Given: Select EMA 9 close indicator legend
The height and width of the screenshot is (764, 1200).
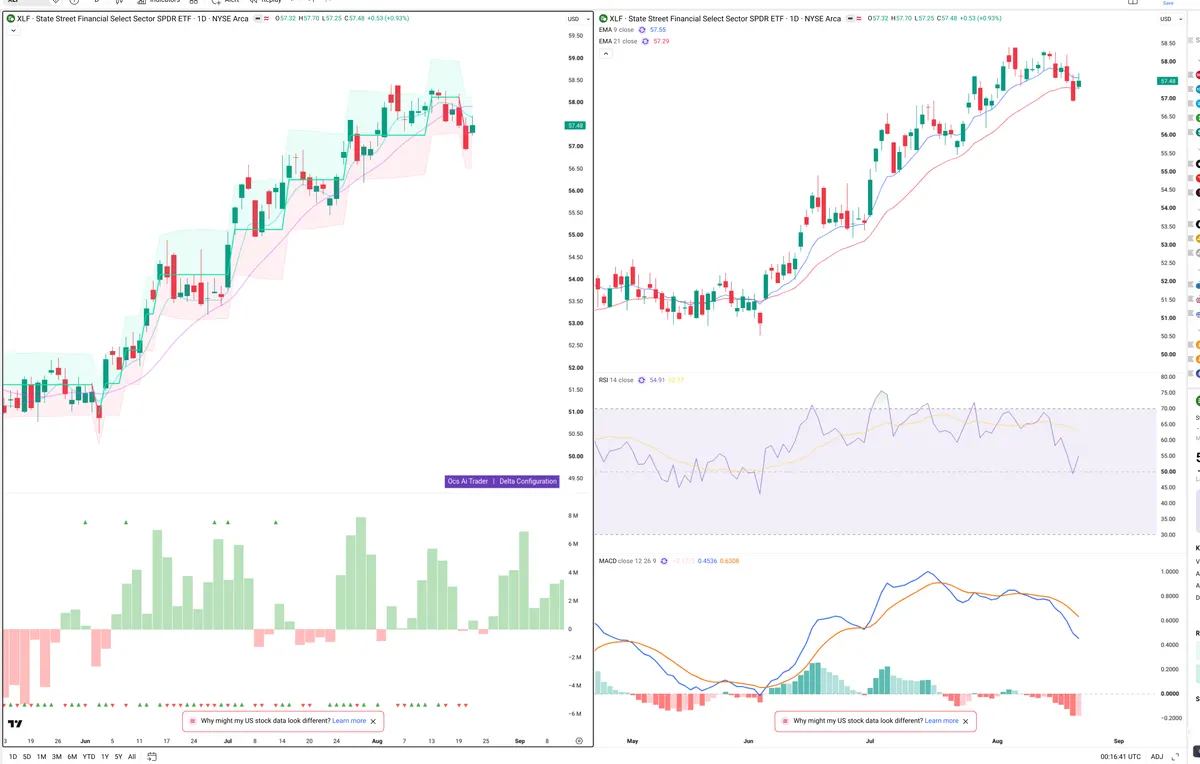Looking at the screenshot, I should click(x=617, y=30).
